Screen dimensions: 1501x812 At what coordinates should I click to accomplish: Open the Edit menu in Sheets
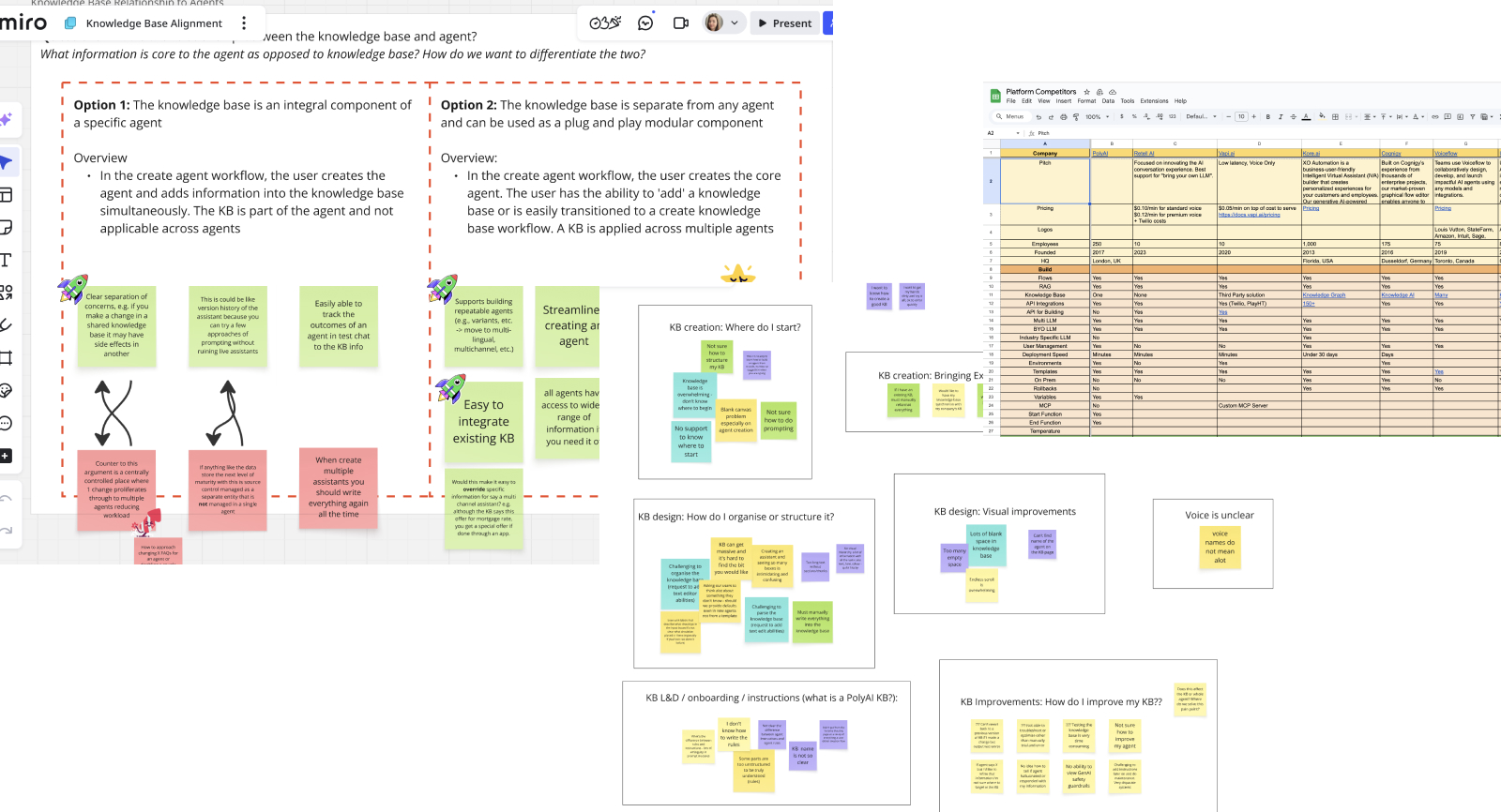pos(1026,101)
